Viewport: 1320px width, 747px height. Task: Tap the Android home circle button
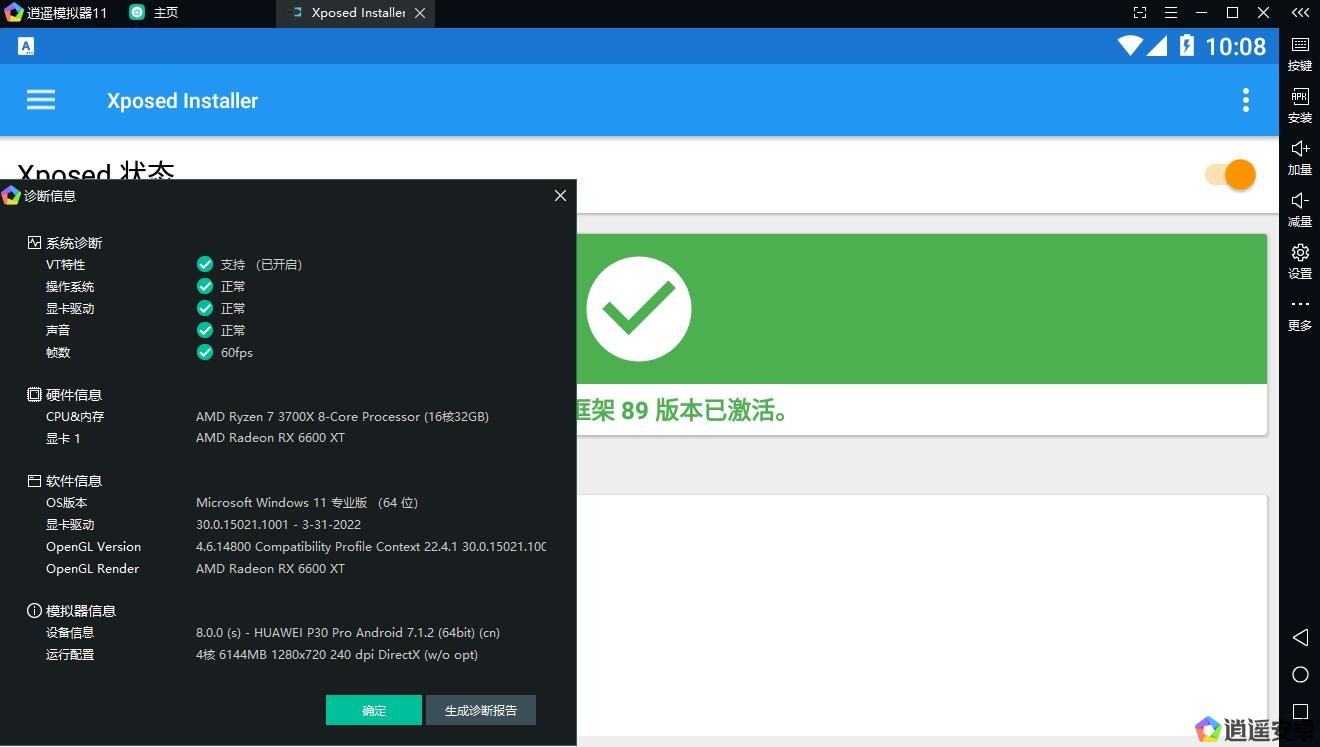tap(1300, 675)
